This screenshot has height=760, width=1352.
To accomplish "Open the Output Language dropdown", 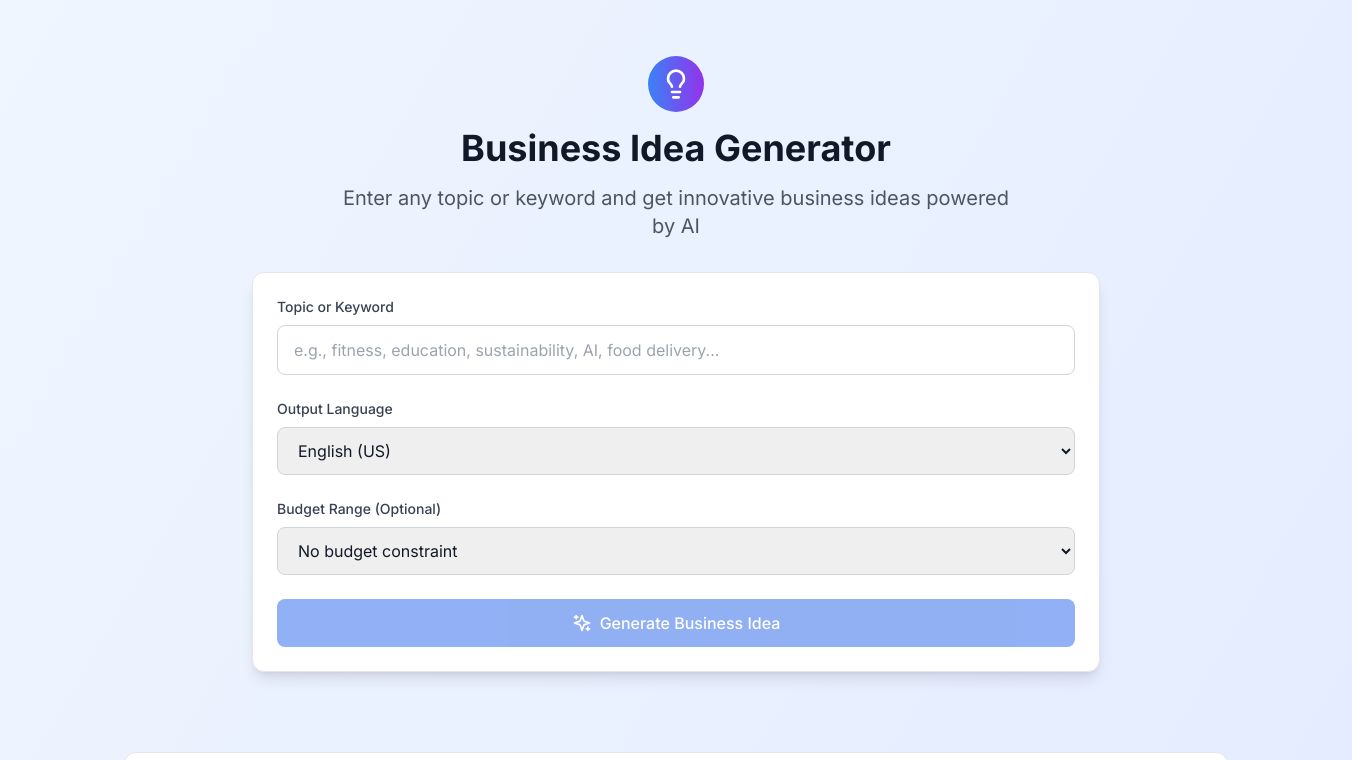I will (x=676, y=451).
